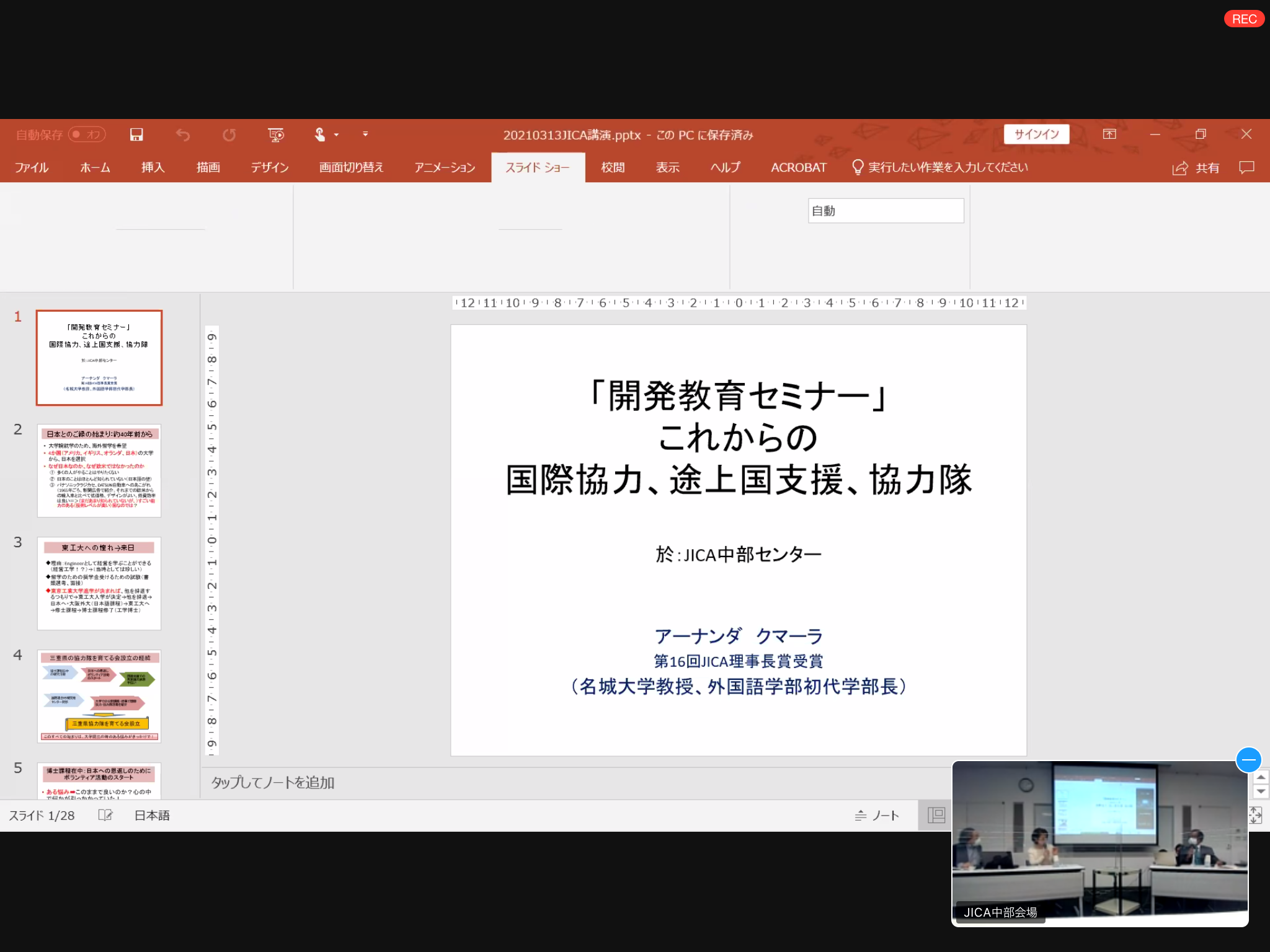Viewport: 1270px width, 952px height.
Task: Select slide 4 thumbnail 三重県の協力隊
Action: tap(99, 696)
